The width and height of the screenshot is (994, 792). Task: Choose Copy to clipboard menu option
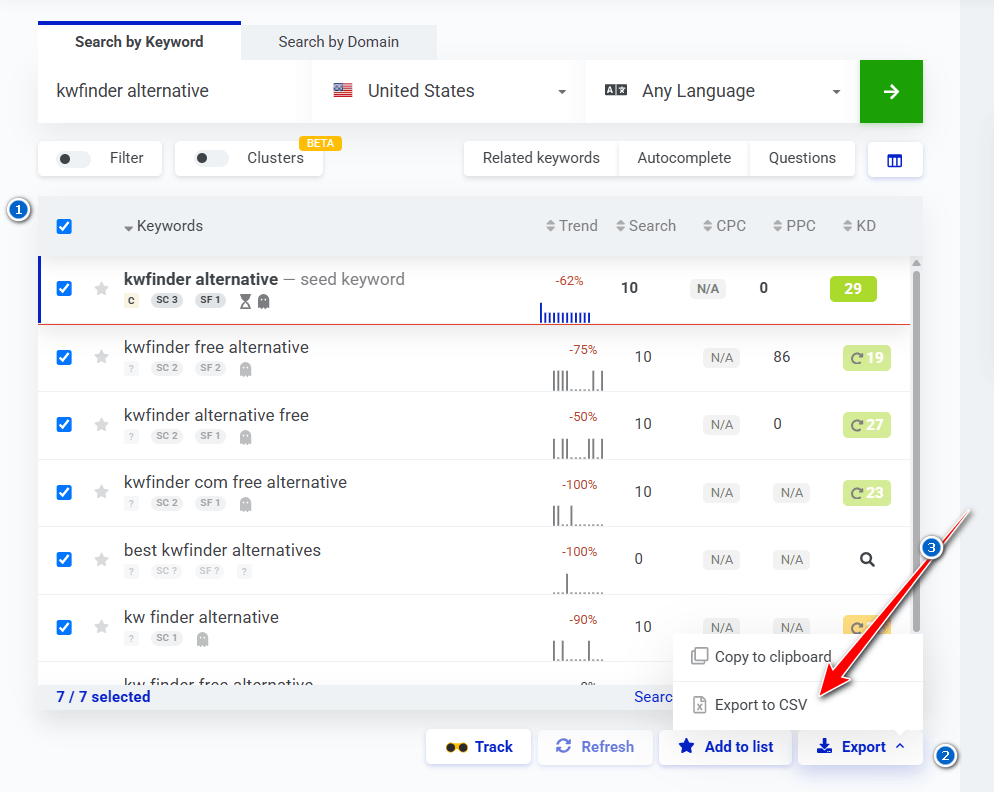point(797,657)
